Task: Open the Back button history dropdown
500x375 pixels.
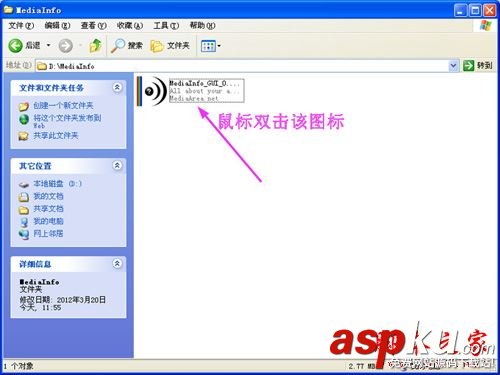Action: 48,45
